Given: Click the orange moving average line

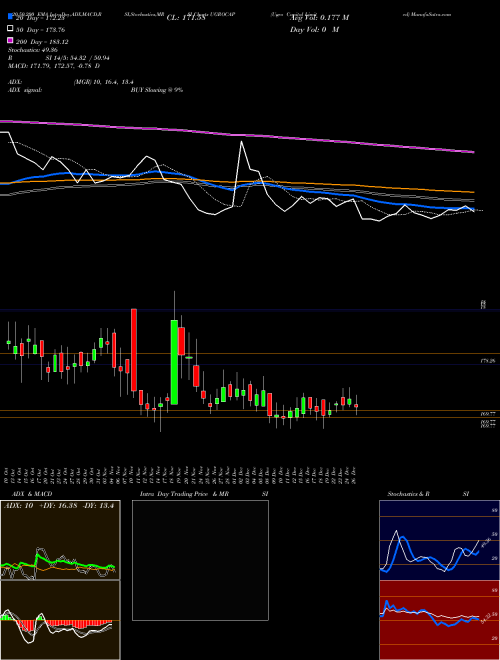Looking at the screenshot, I should coord(237,182).
